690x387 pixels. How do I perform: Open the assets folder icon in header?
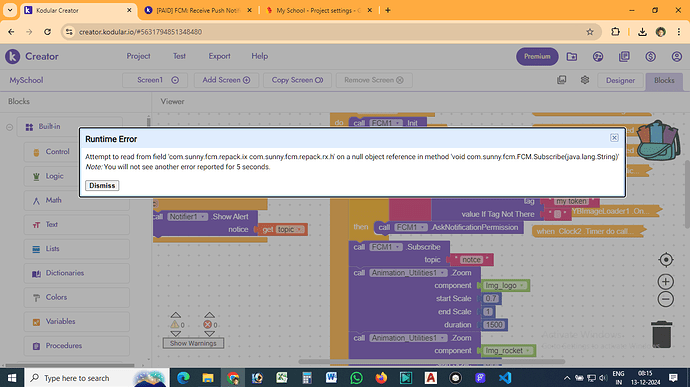pyautogui.click(x=572, y=56)
